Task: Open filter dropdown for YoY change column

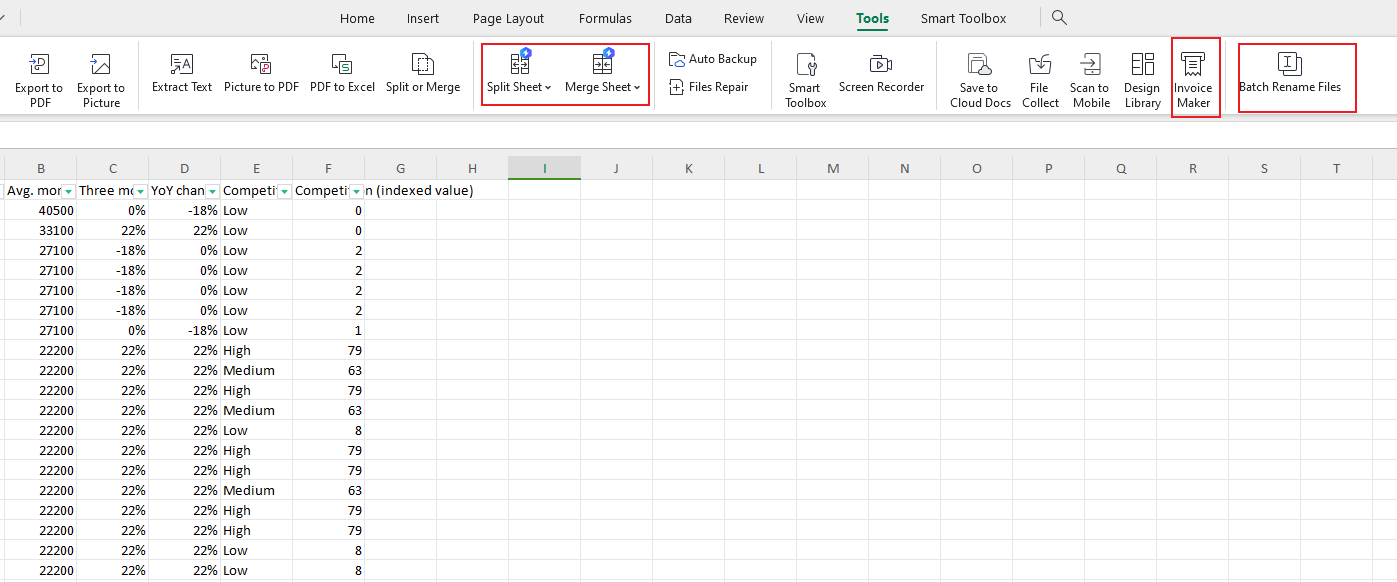Action: pos(212,191)
